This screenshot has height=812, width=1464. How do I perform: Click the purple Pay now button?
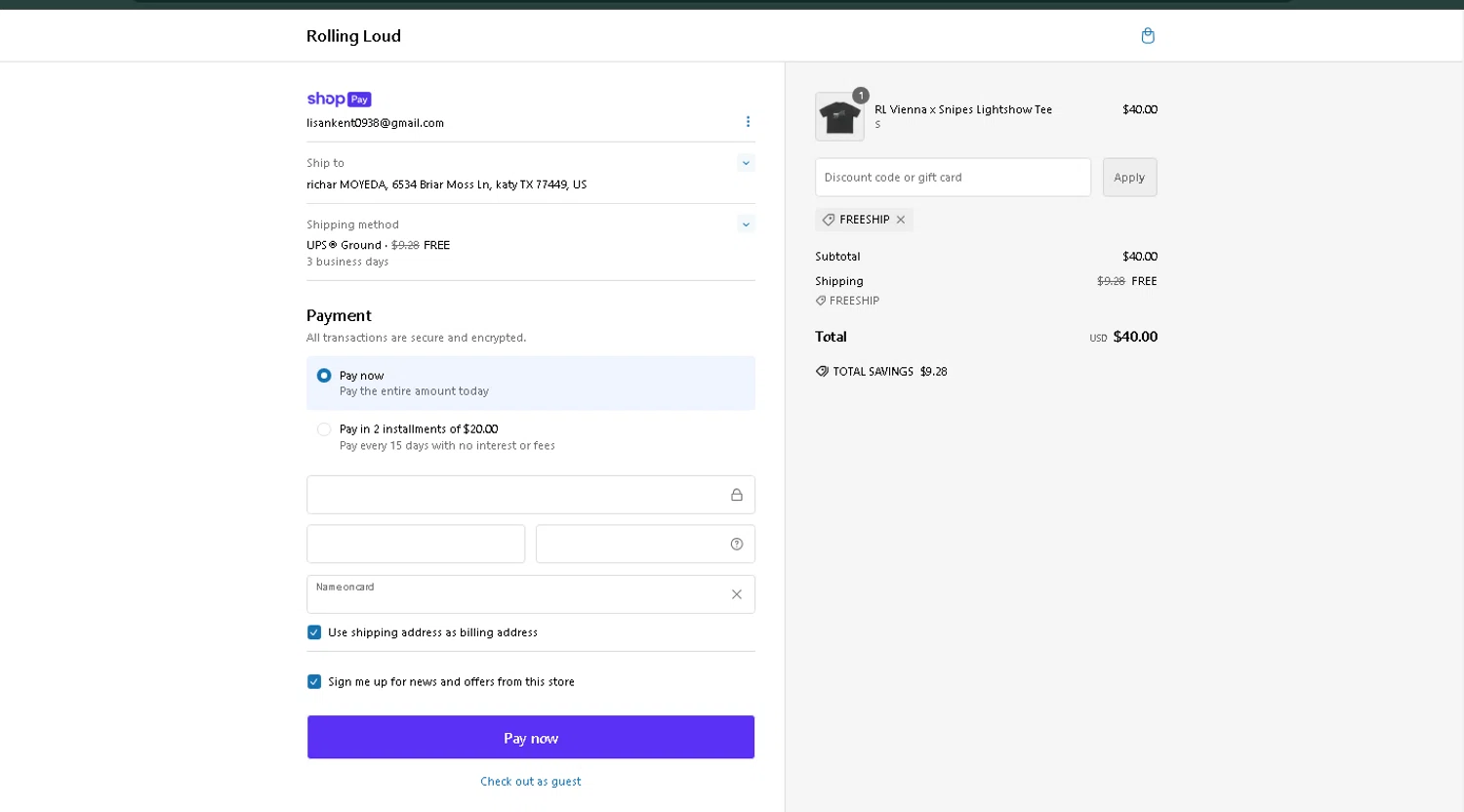tap(531, 738)
